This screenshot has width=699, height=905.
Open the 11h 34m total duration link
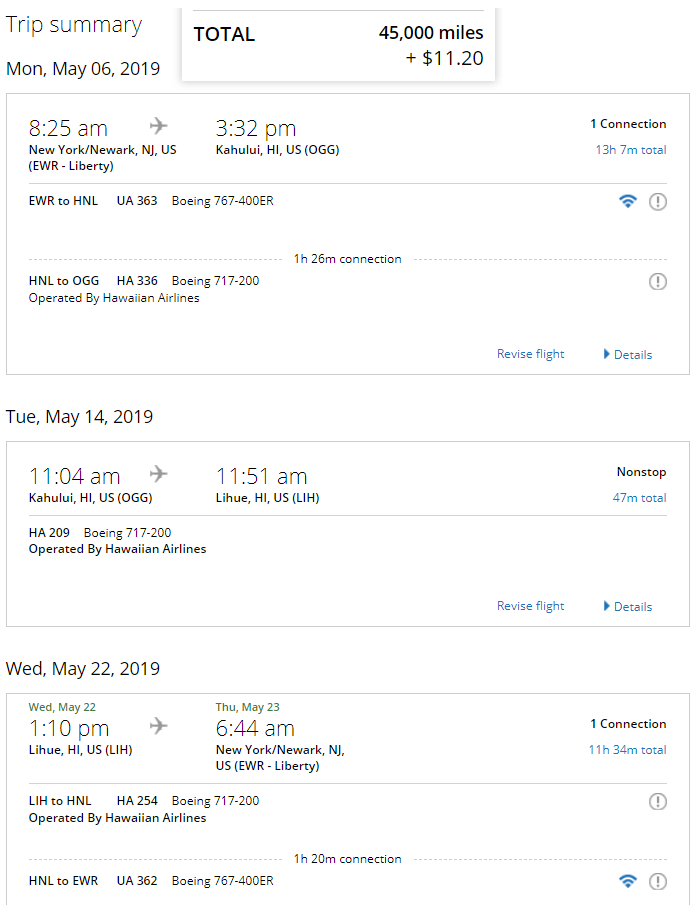[627, 750]
